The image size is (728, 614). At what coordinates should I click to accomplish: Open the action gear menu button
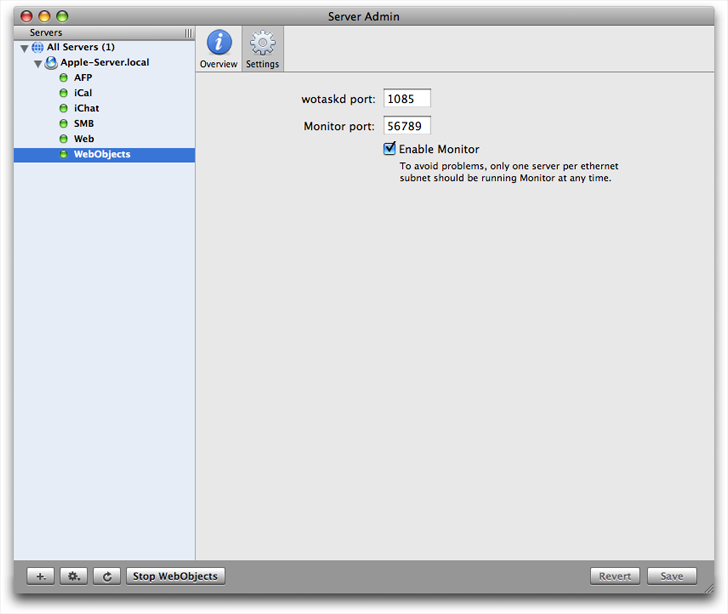tap(73, 576)
